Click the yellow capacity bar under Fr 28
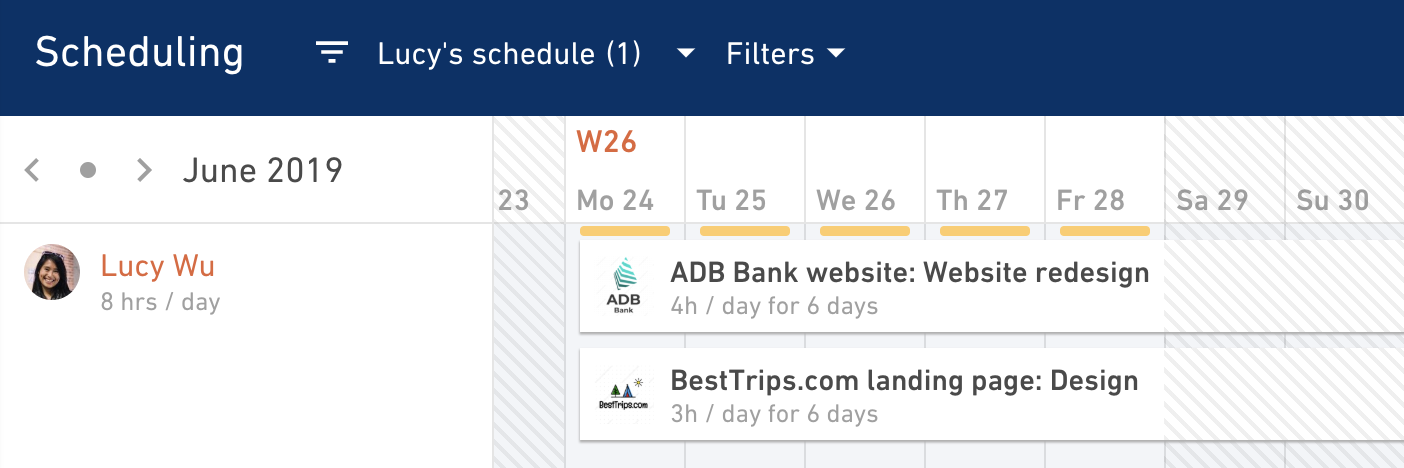Viewport: 1404px width, 468px height. [x=1105, y=231]
